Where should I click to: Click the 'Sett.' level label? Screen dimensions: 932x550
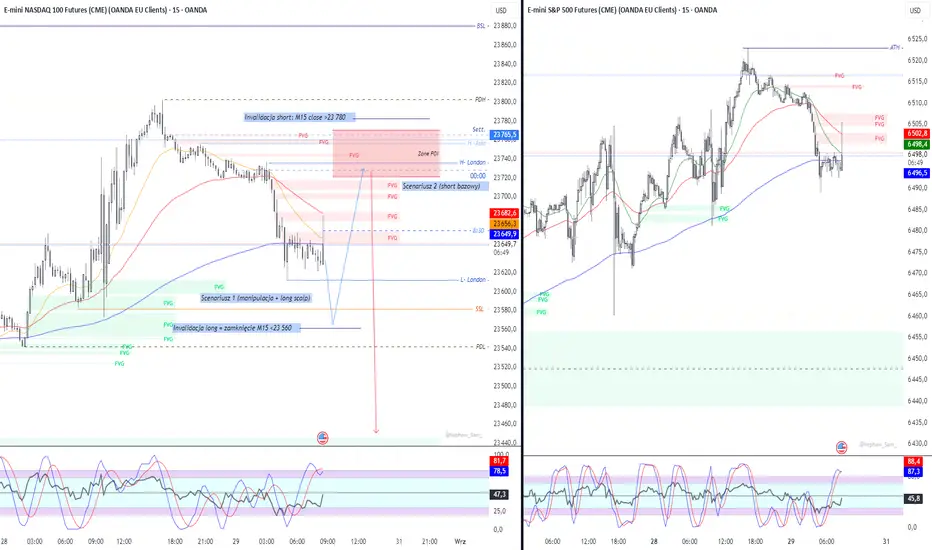point(479,129)
